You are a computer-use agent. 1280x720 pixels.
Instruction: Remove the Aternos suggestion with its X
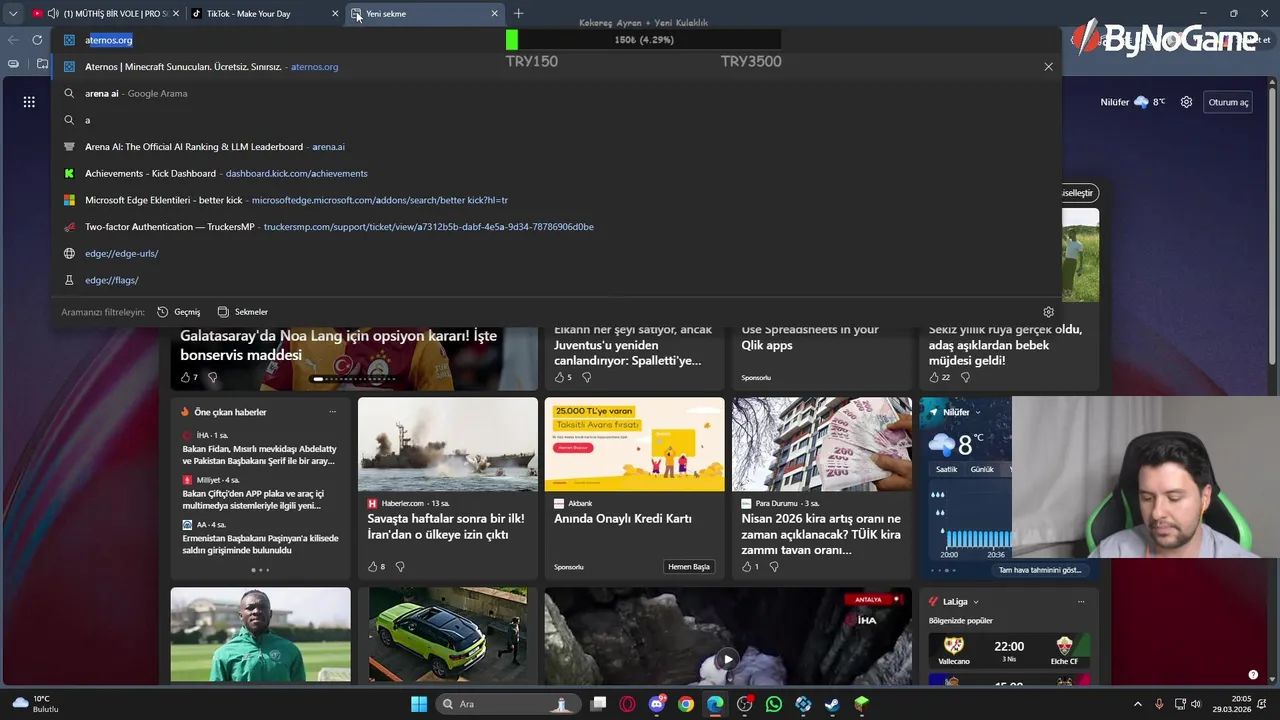pos(1048,67)
